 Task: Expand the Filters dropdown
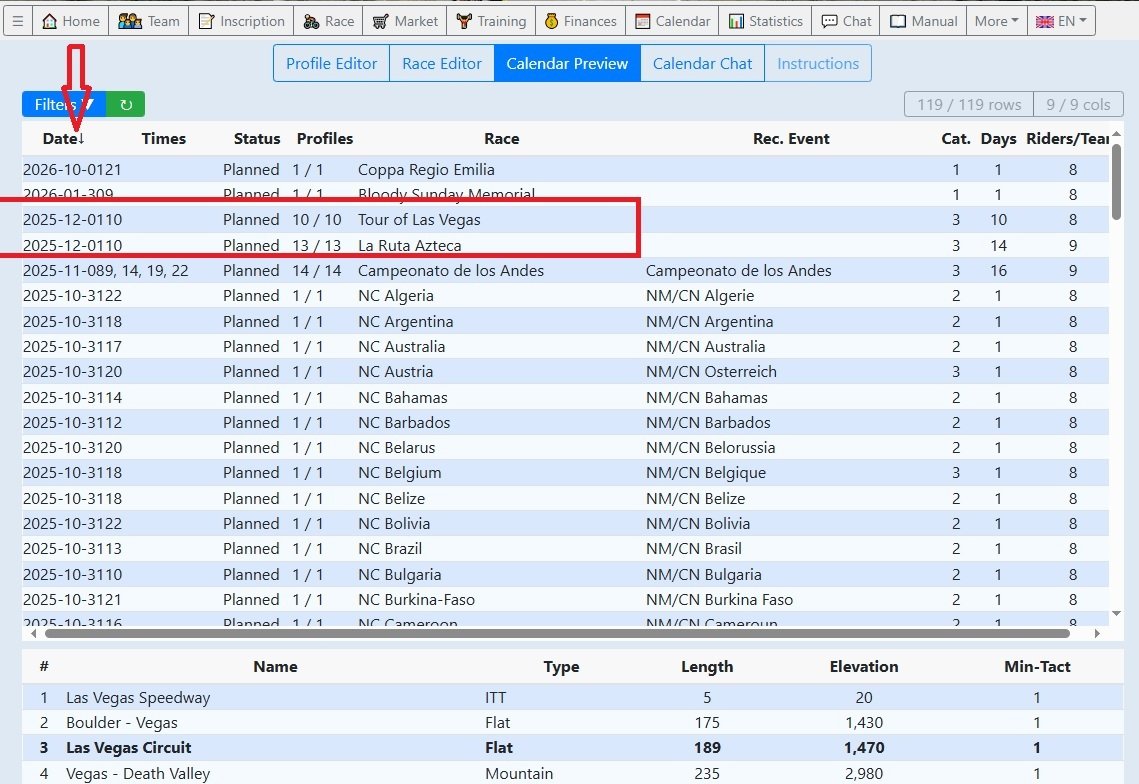63,104
